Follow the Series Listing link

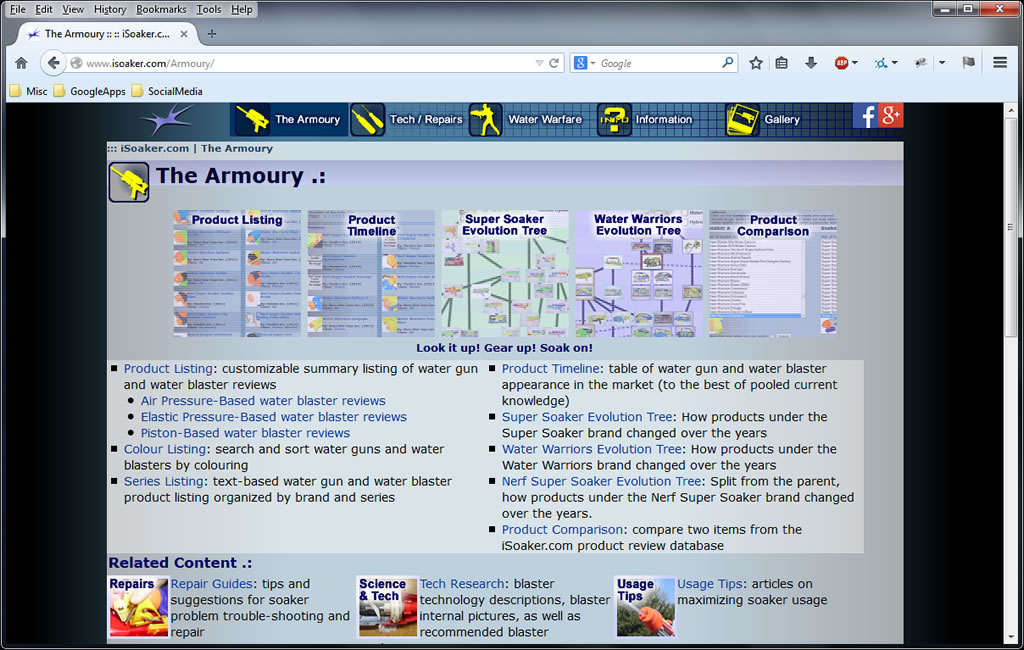pyautogui.click(x=163, y=481)
